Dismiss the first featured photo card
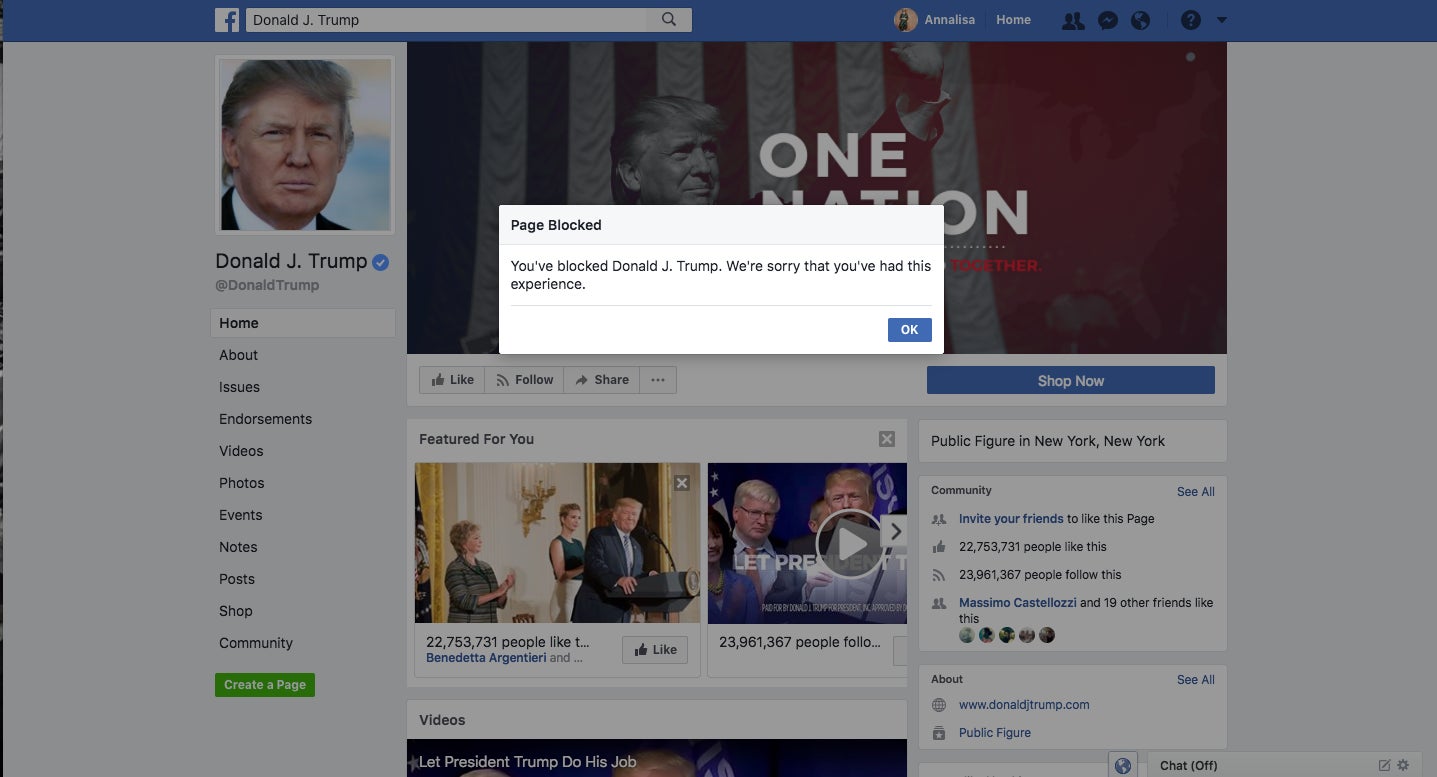Viewport: 1437px width, 777px height. [x=682, y=483]
